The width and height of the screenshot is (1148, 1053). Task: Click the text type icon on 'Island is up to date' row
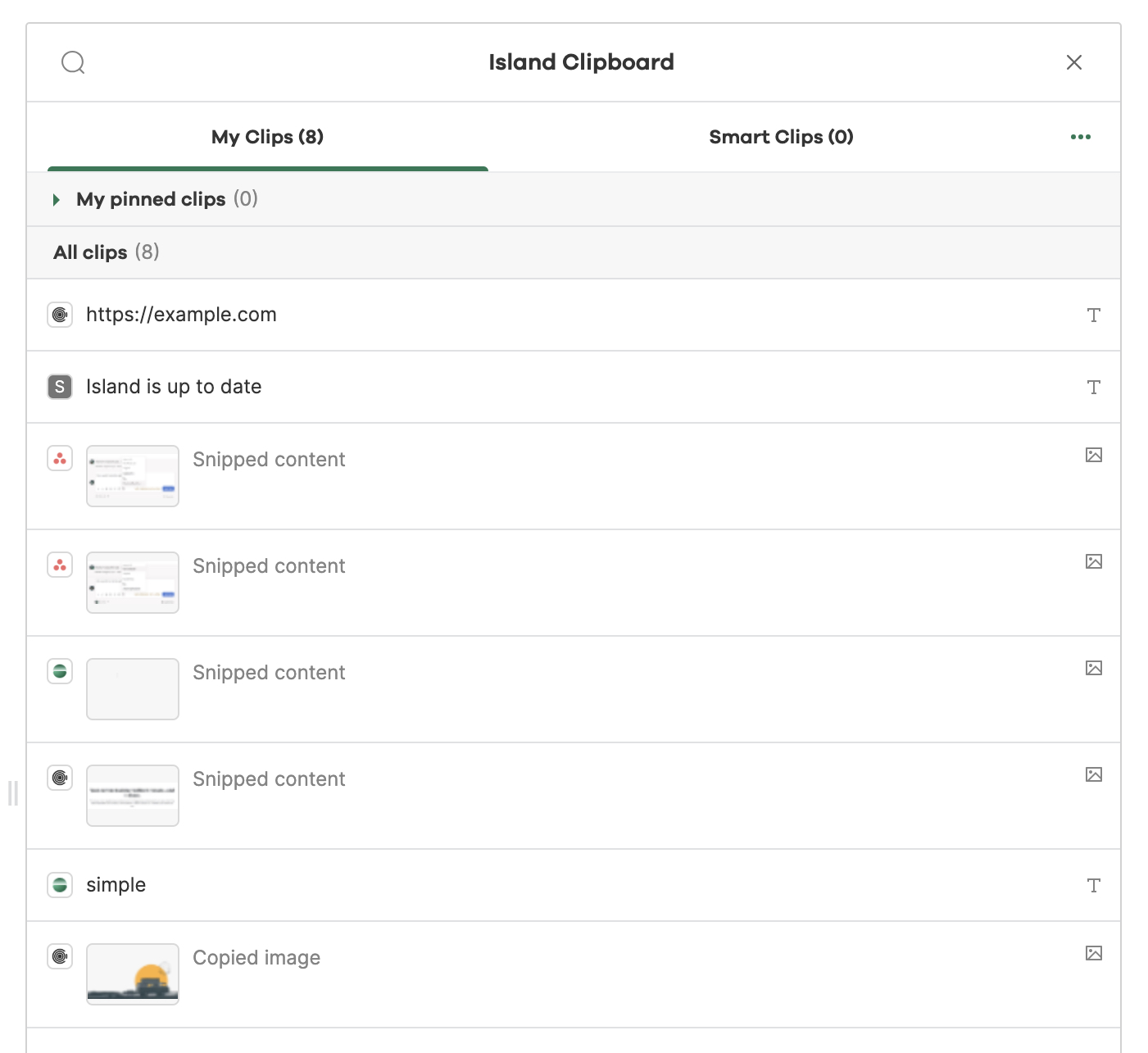point(1094,387)
